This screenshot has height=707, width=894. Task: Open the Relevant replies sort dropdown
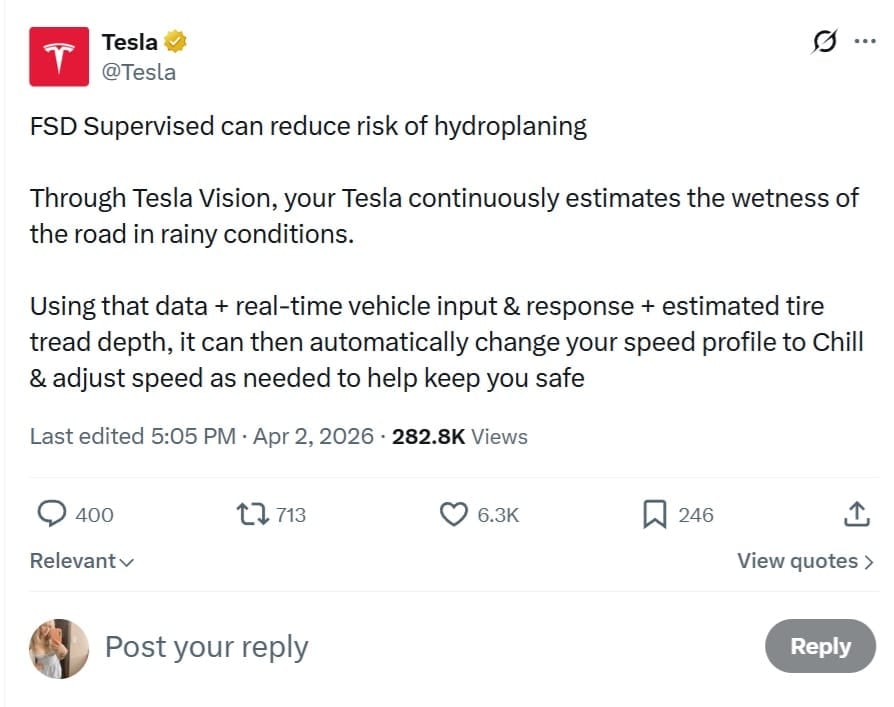[81, 561]
